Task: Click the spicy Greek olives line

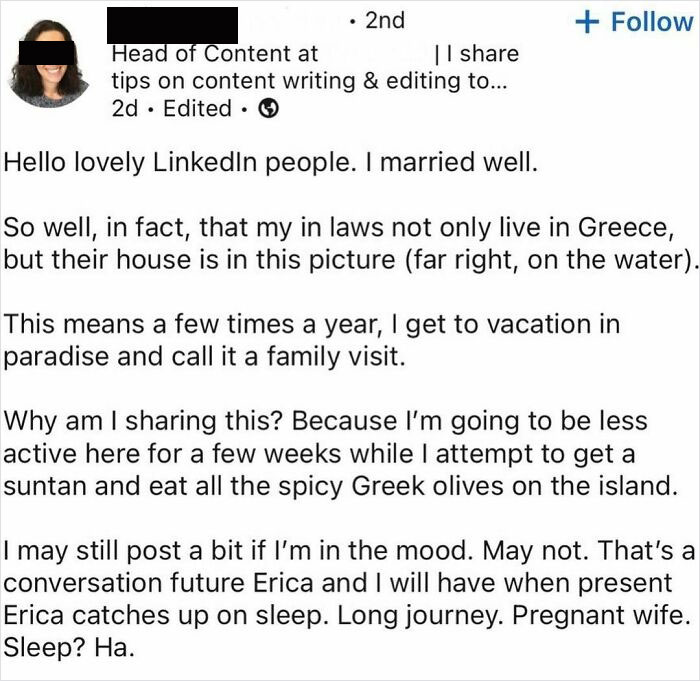Action: [x=340, y=486]
